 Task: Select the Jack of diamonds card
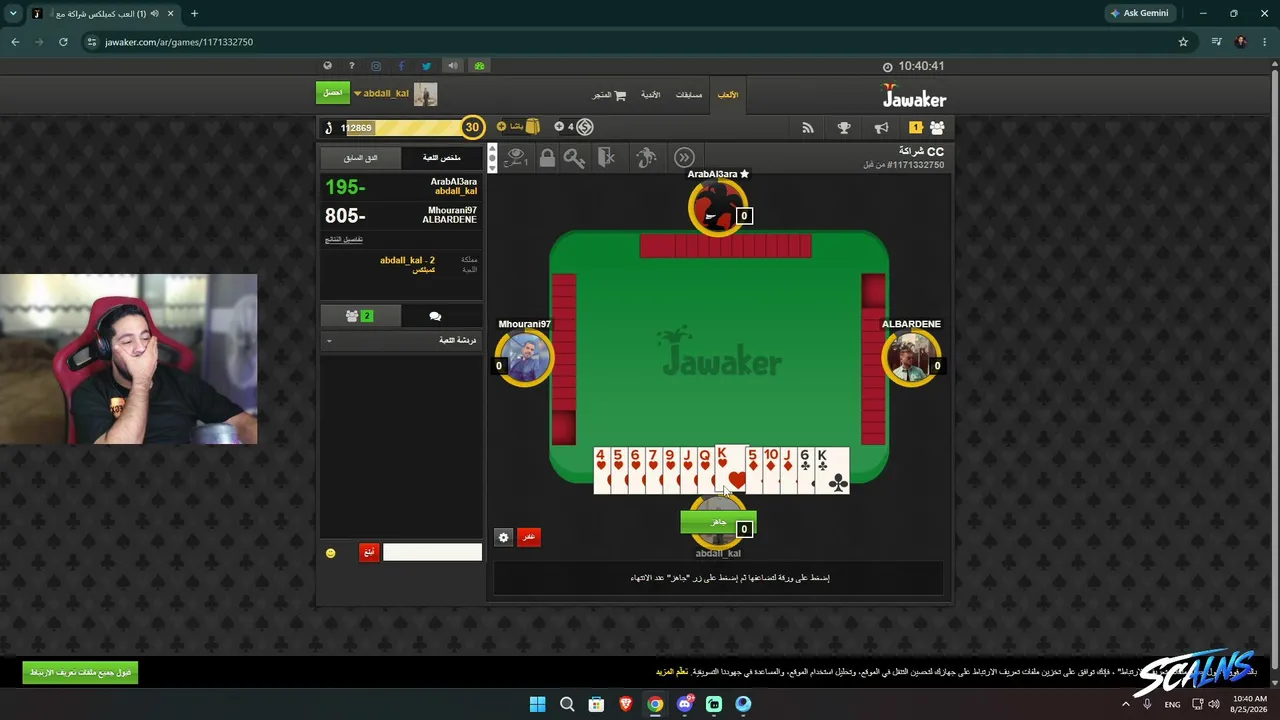(x=789, y=470)
